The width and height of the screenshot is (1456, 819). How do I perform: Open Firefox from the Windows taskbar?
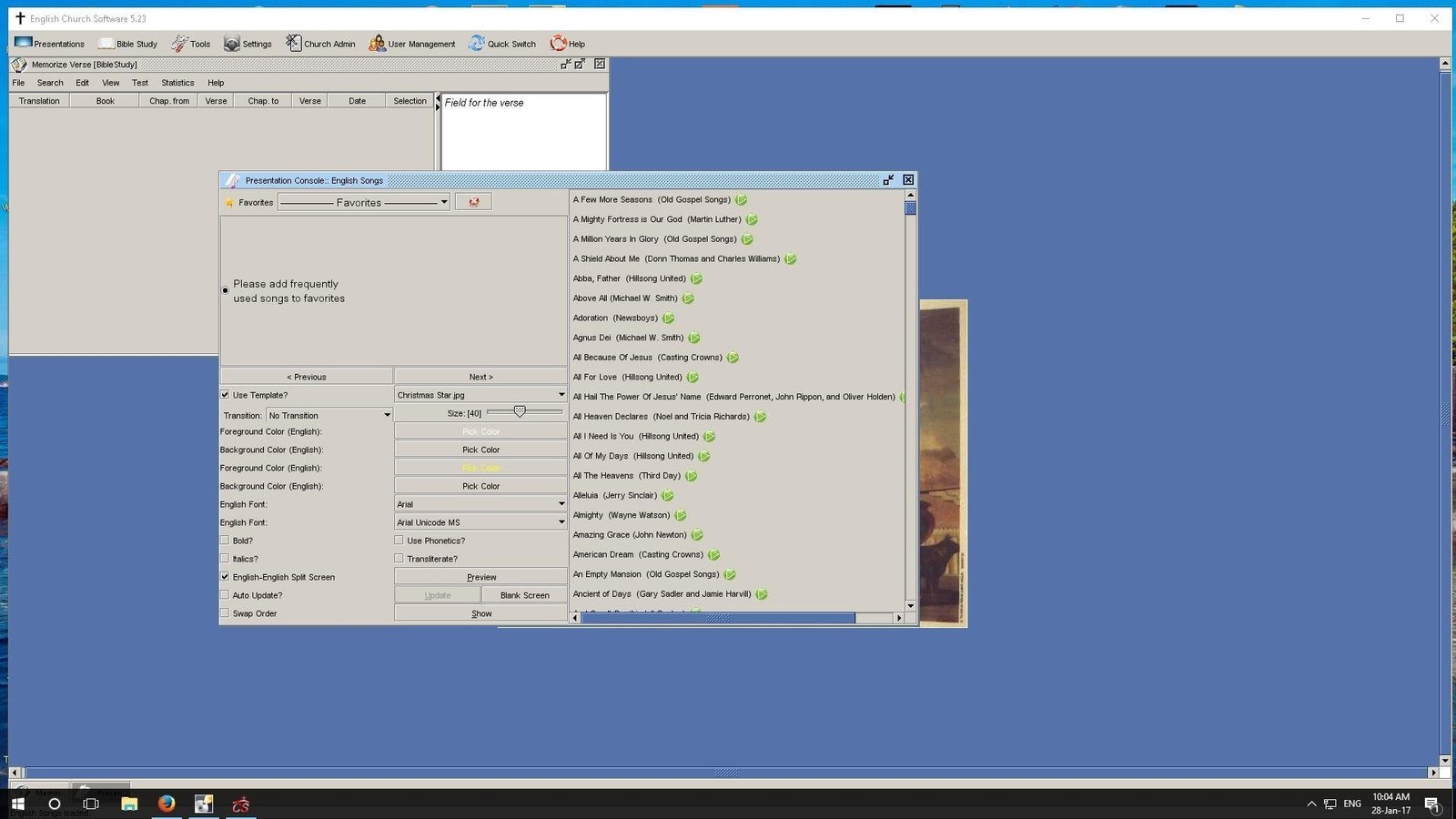[x=167, y=804]
